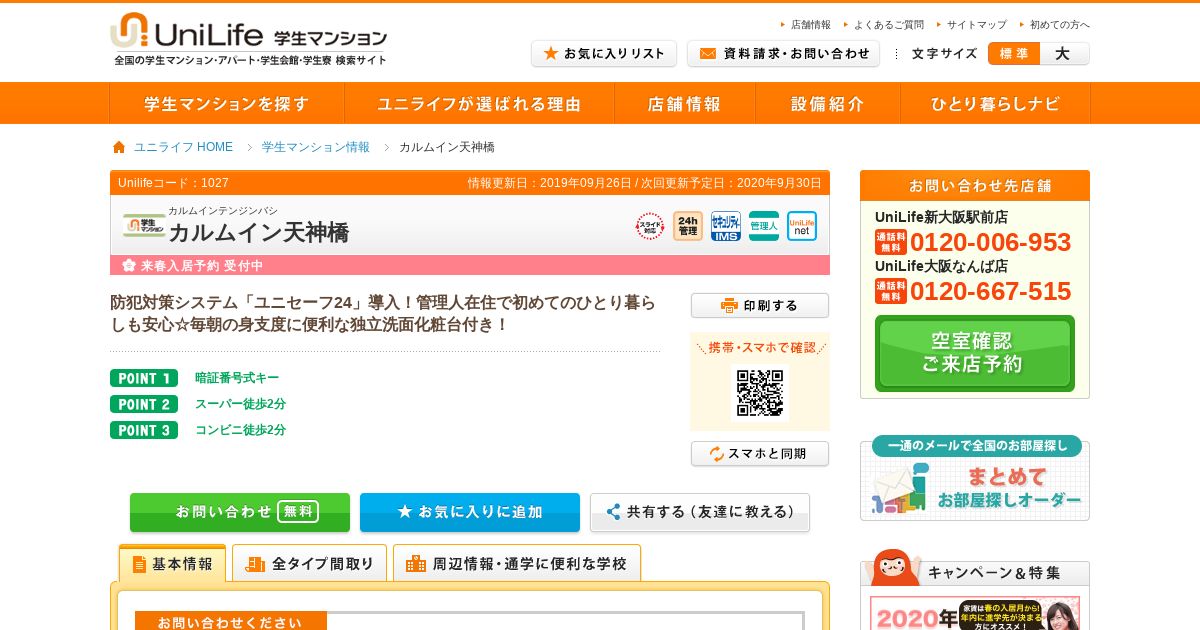Click the 来春入居予約 受付中 banner
The width and height of the screenshot is (1200, 630).
(470, 265)
